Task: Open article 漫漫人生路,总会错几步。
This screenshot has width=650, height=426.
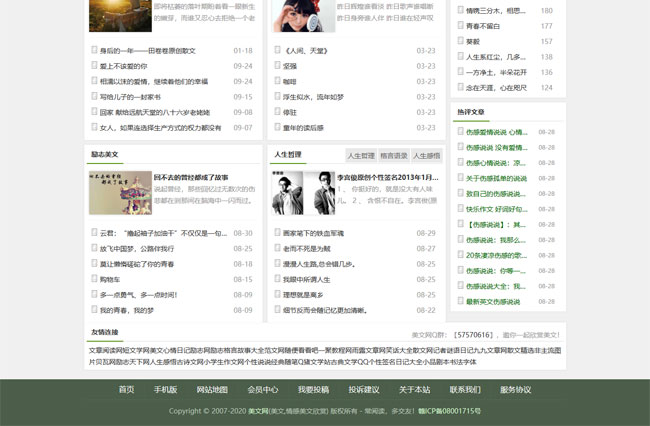Action: [319, 264]
